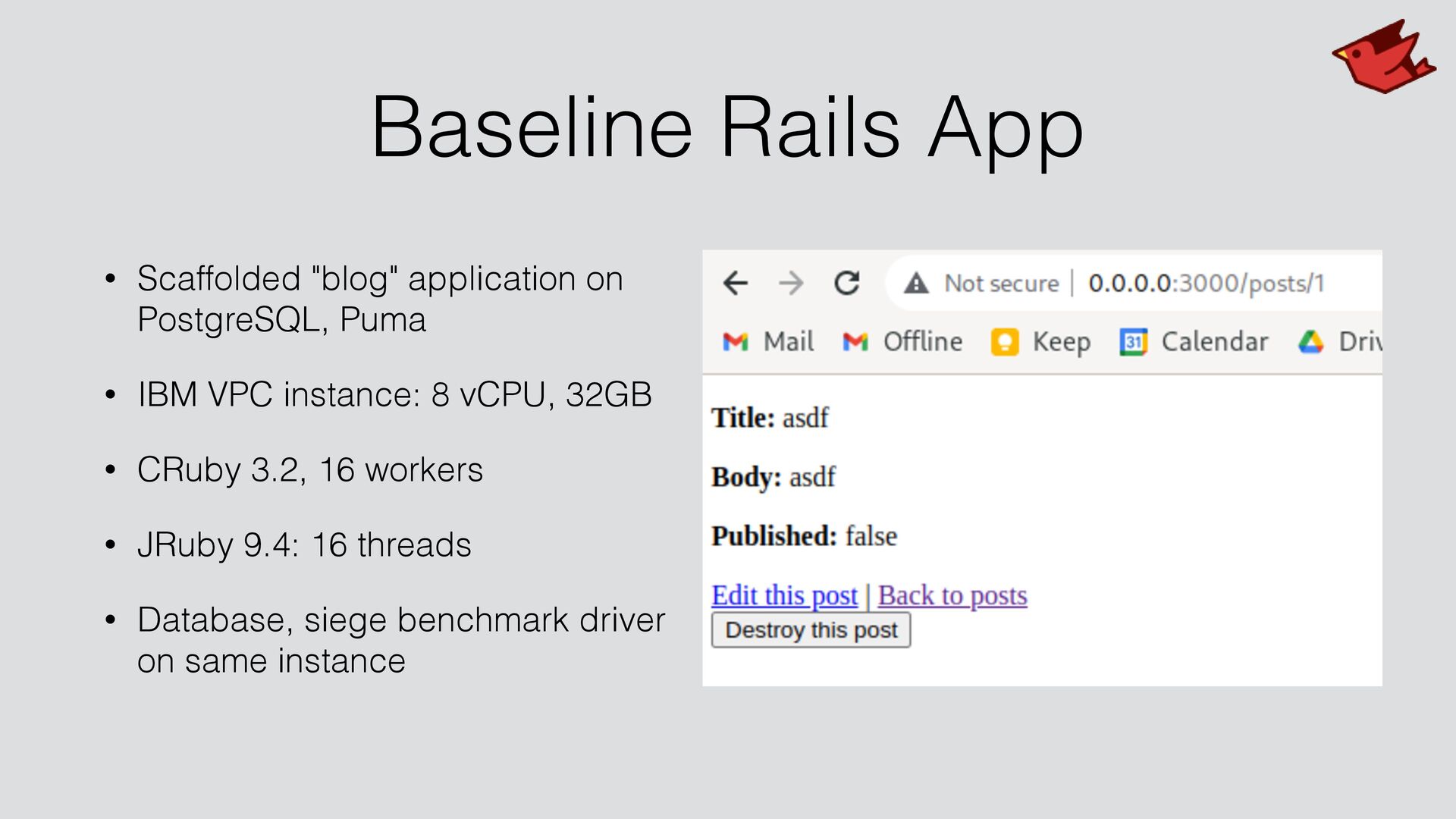Open the Calendar bookmark label
Screen dimensions: 1456x819
tap(1214, 342)
